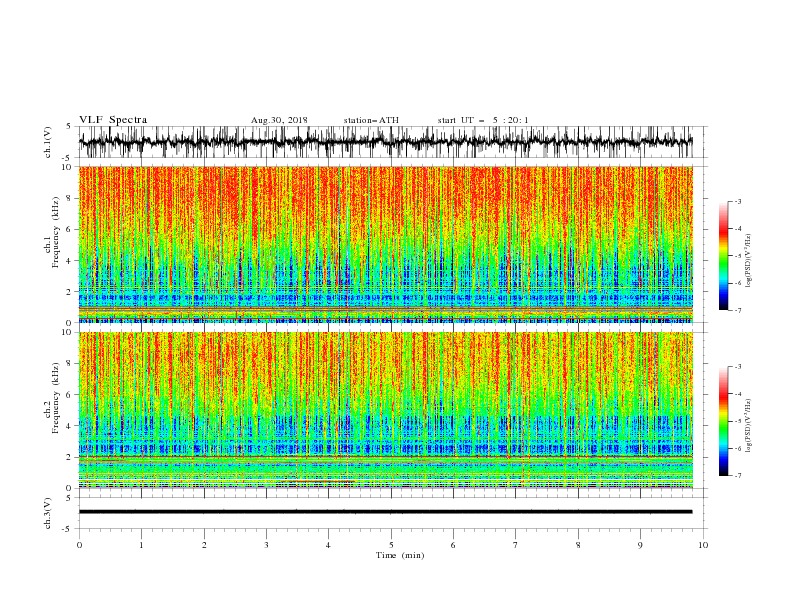Click inside the ch.1 spectrogram panel
The image size is (792, 612).
point(385,244)
